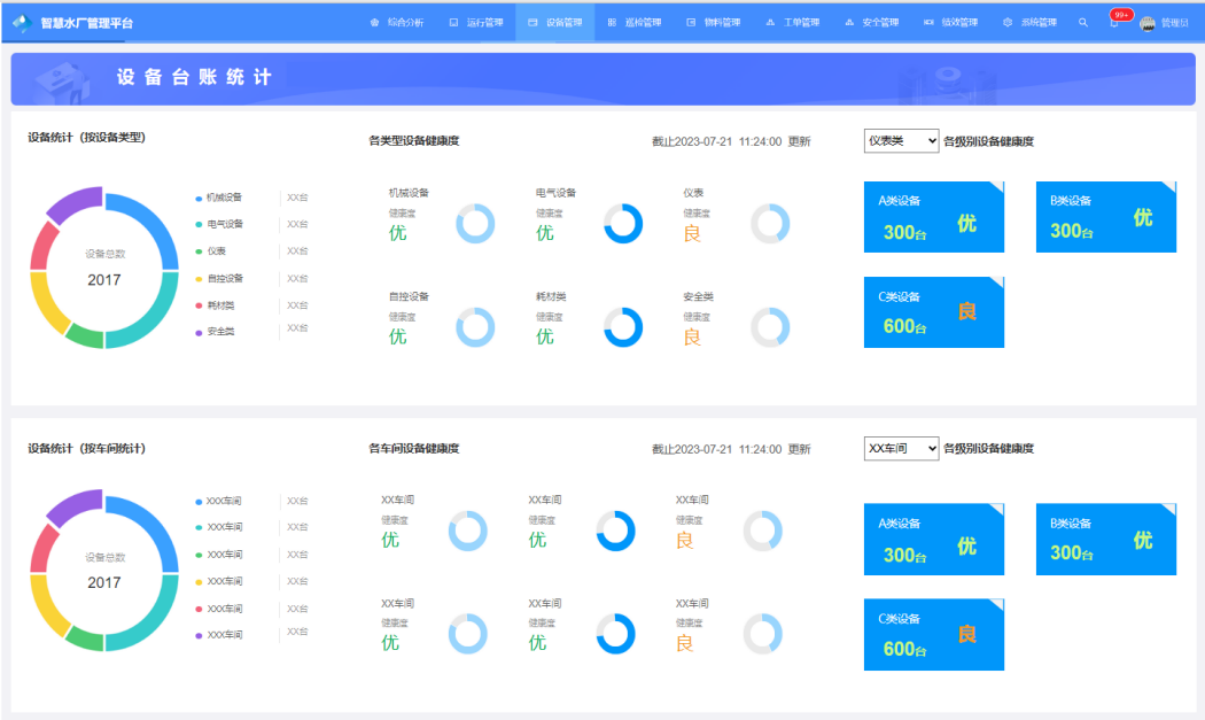Screen dimensions: 1205x720
Task: Open the 综合分析 menu
Action: coord(398,22)
